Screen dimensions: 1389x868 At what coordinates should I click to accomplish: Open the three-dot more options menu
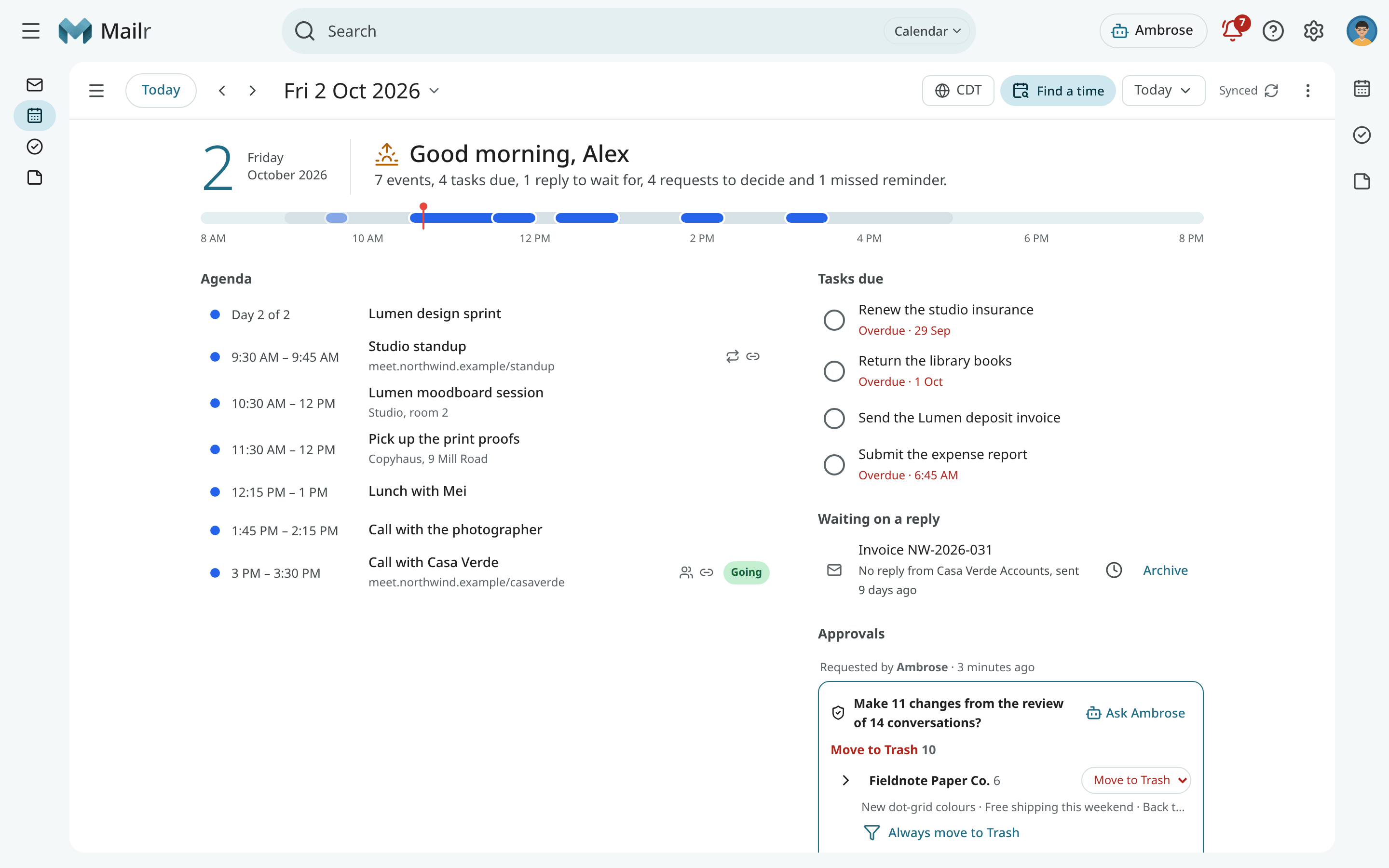point(1307,91)
